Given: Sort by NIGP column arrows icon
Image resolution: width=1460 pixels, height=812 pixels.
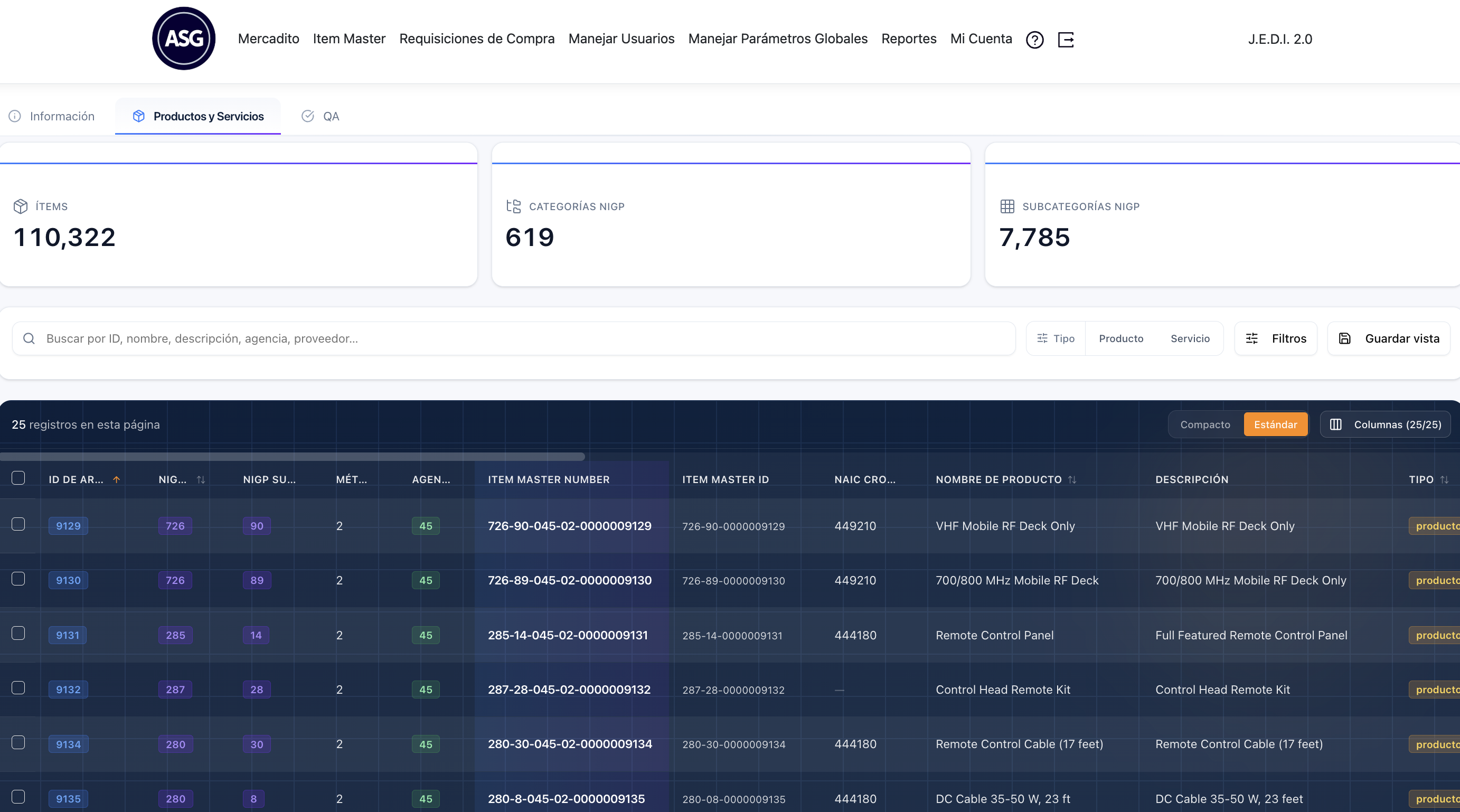Looking at the screenshot, I should click(x=201, y=479).
